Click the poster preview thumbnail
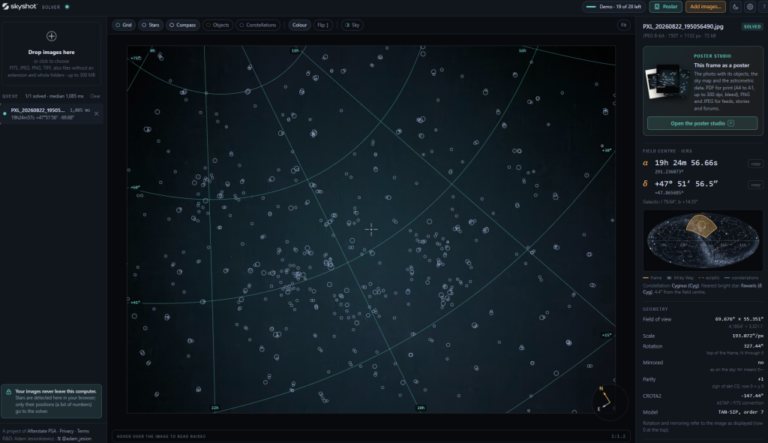 [667, 82]
